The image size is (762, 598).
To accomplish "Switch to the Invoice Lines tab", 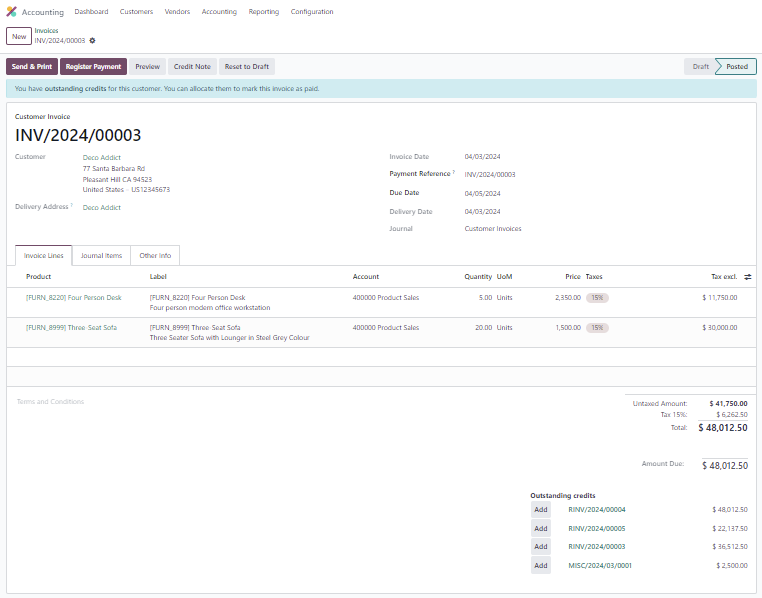I will point(44,256).
